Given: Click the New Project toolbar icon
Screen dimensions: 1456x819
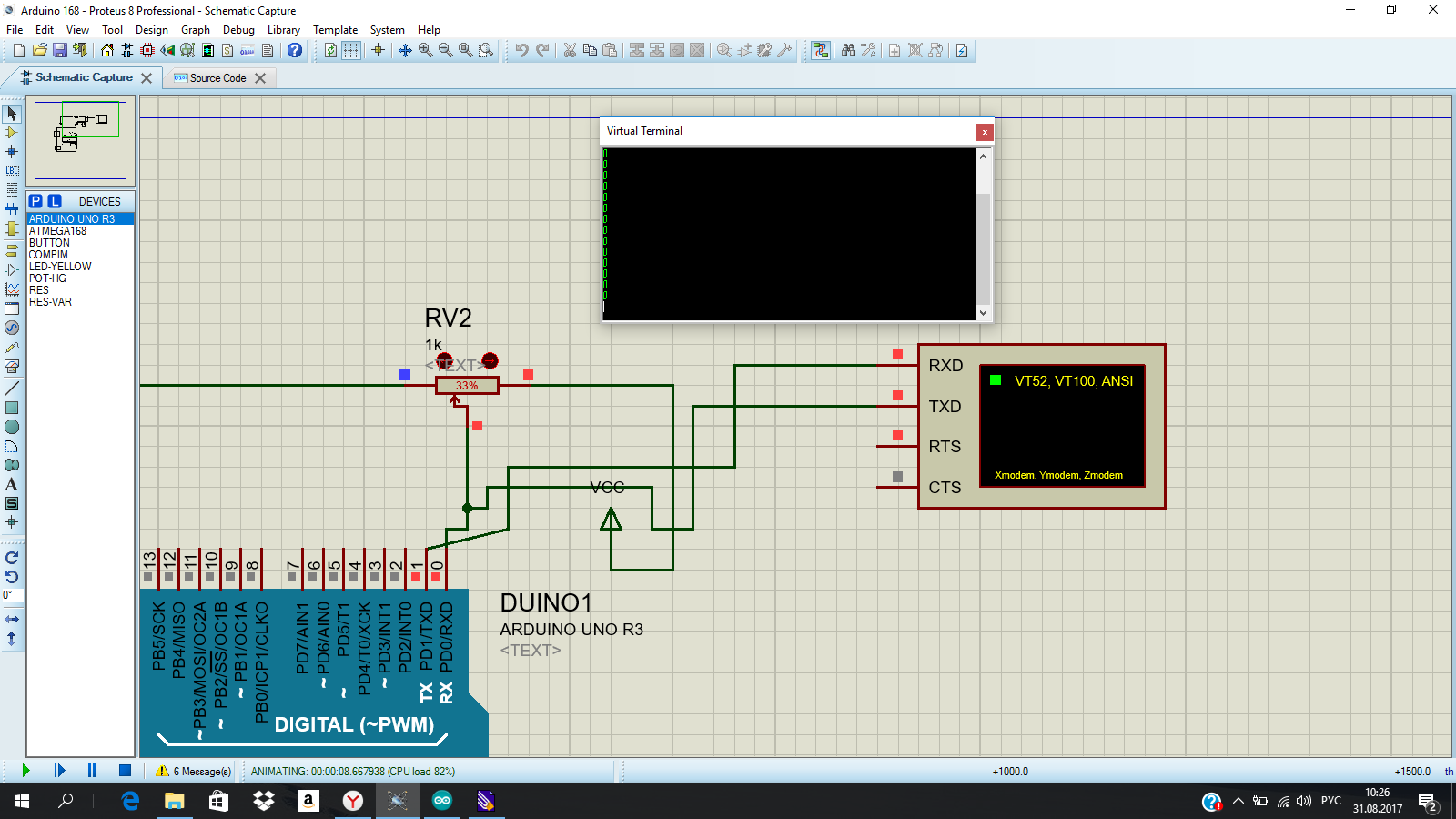Looking at the screenshot, I should (x=20, y=50).
